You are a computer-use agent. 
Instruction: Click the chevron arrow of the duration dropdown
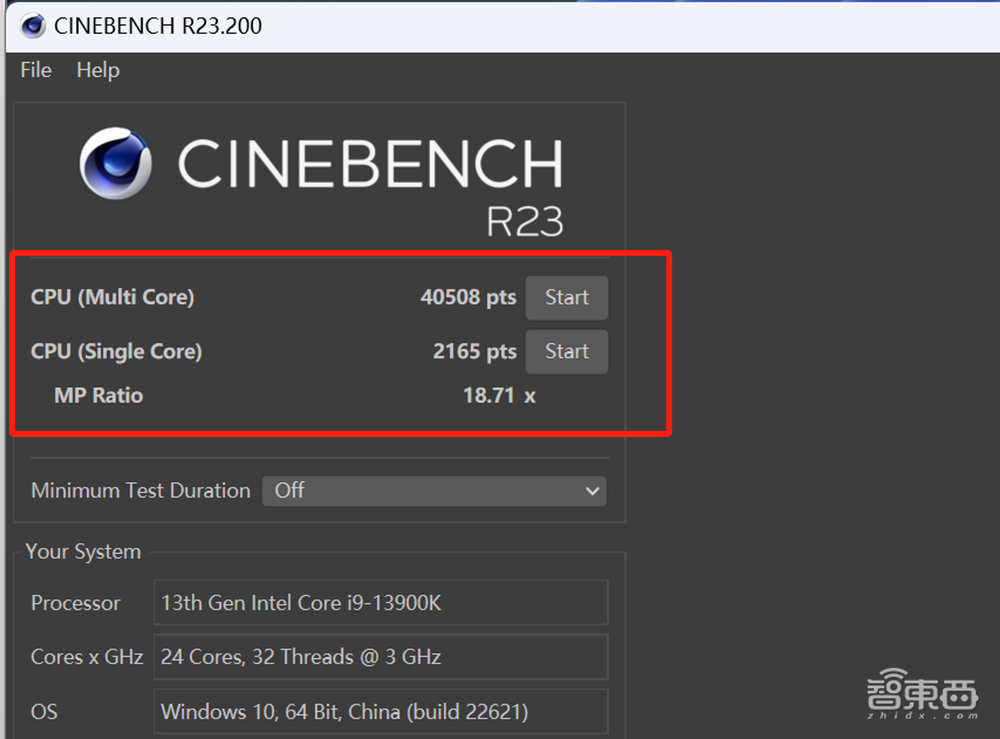592,491
